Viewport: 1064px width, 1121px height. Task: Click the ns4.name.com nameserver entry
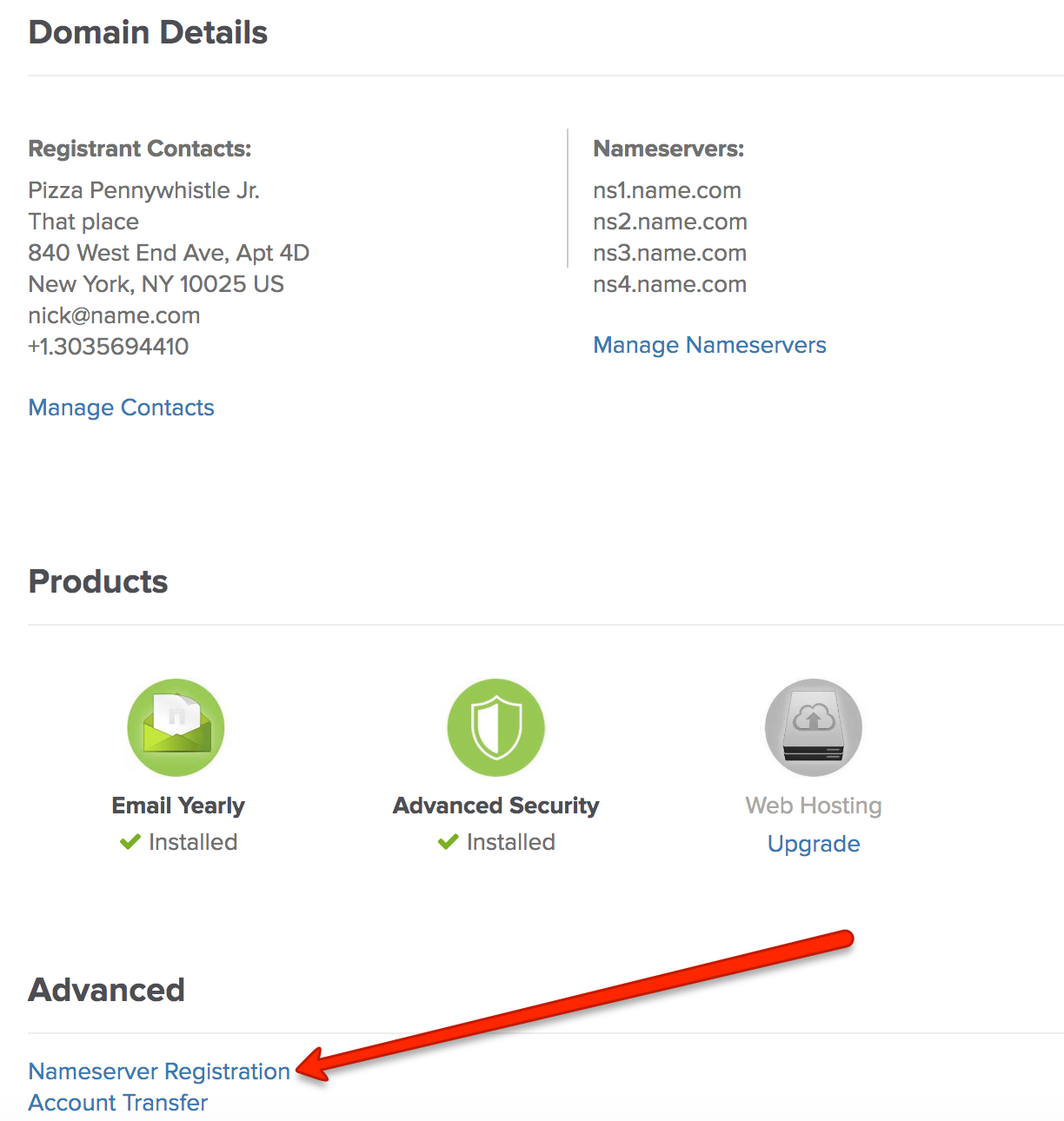pos(669,284)
